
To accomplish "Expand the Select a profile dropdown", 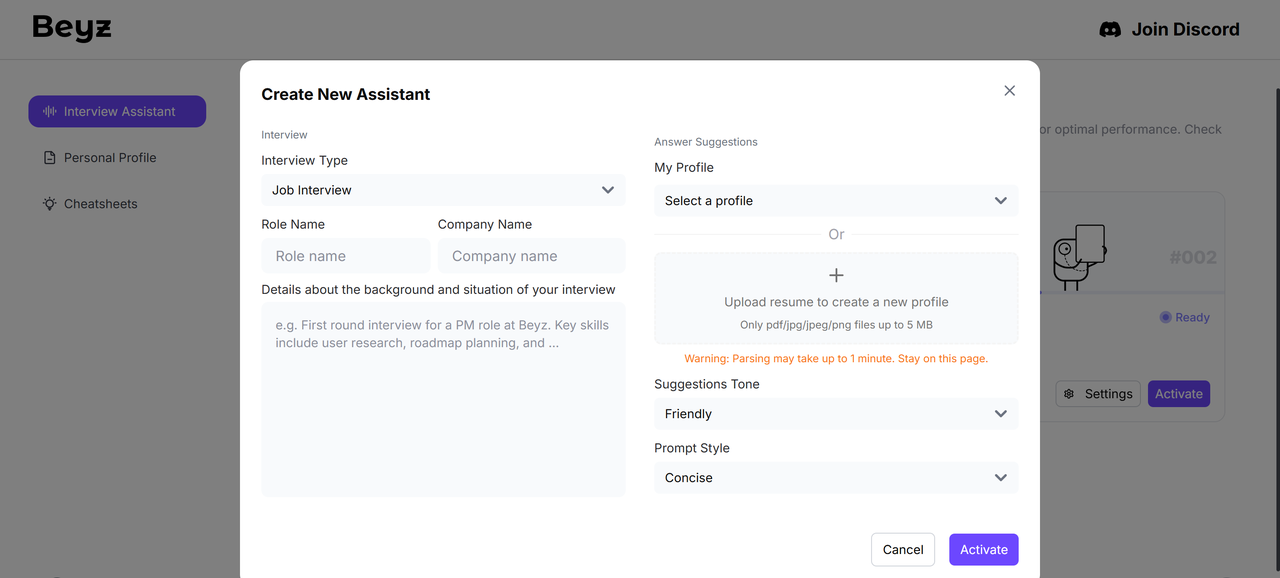I will [836, 201].
